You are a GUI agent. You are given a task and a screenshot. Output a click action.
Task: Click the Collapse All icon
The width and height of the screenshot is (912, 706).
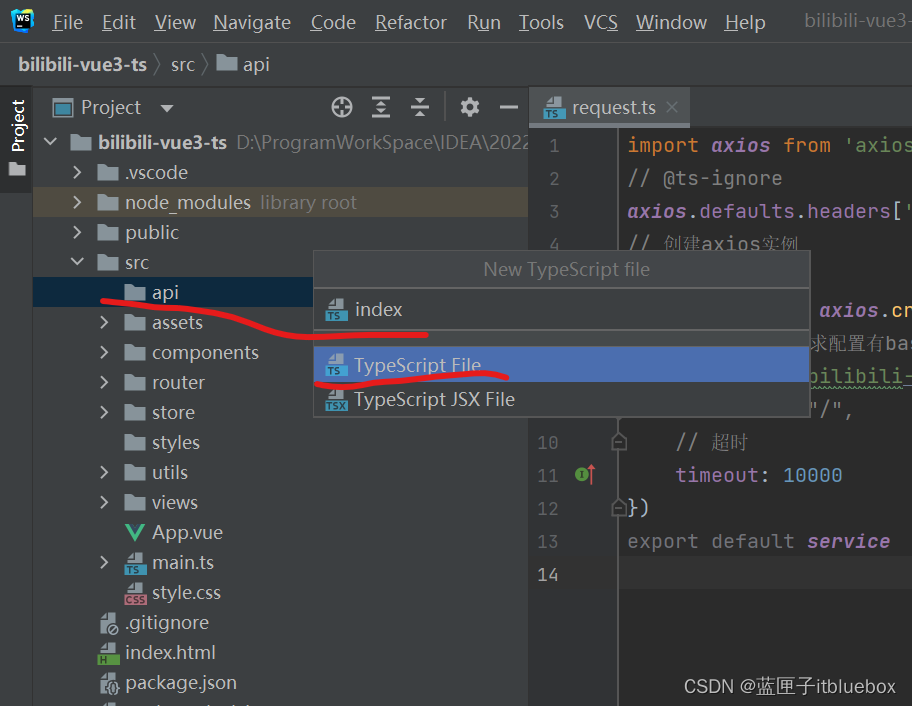(x=419, y=107)
